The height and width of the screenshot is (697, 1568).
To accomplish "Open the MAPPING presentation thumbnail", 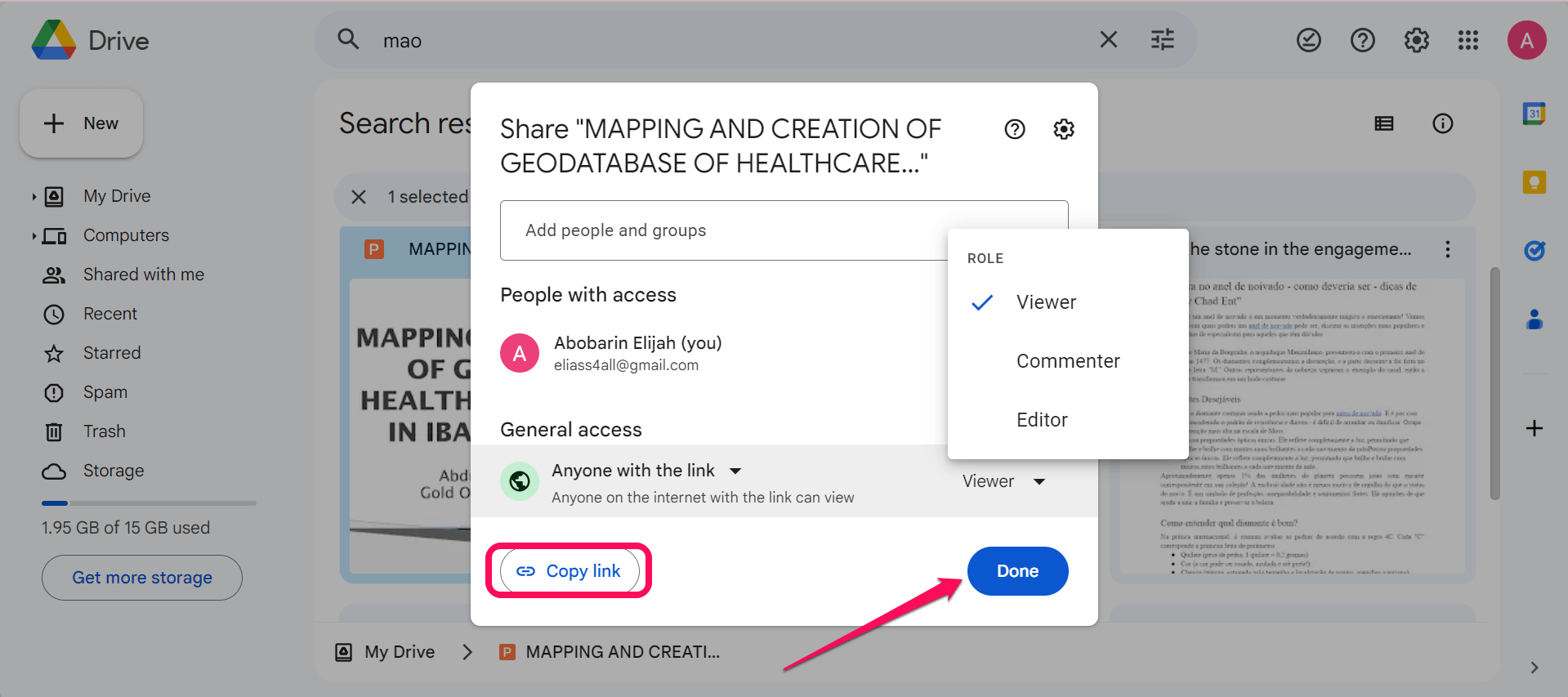I will point(410,425).
